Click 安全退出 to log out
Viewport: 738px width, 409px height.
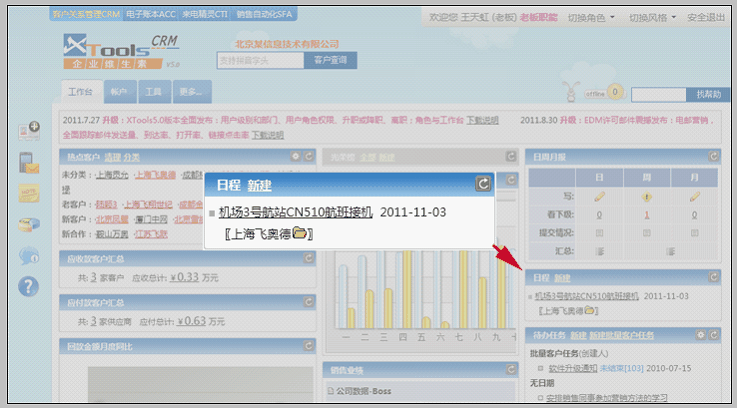[x=707, y=18]
